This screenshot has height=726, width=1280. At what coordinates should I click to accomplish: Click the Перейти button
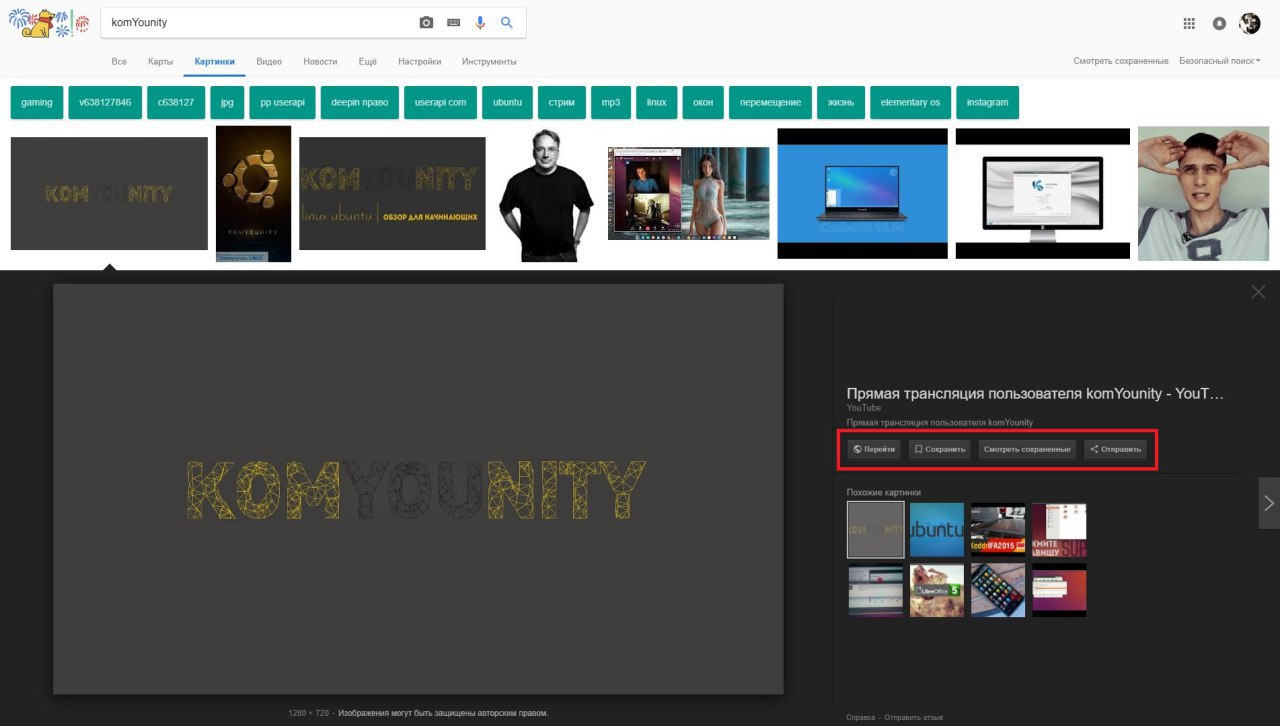point(874,449)
